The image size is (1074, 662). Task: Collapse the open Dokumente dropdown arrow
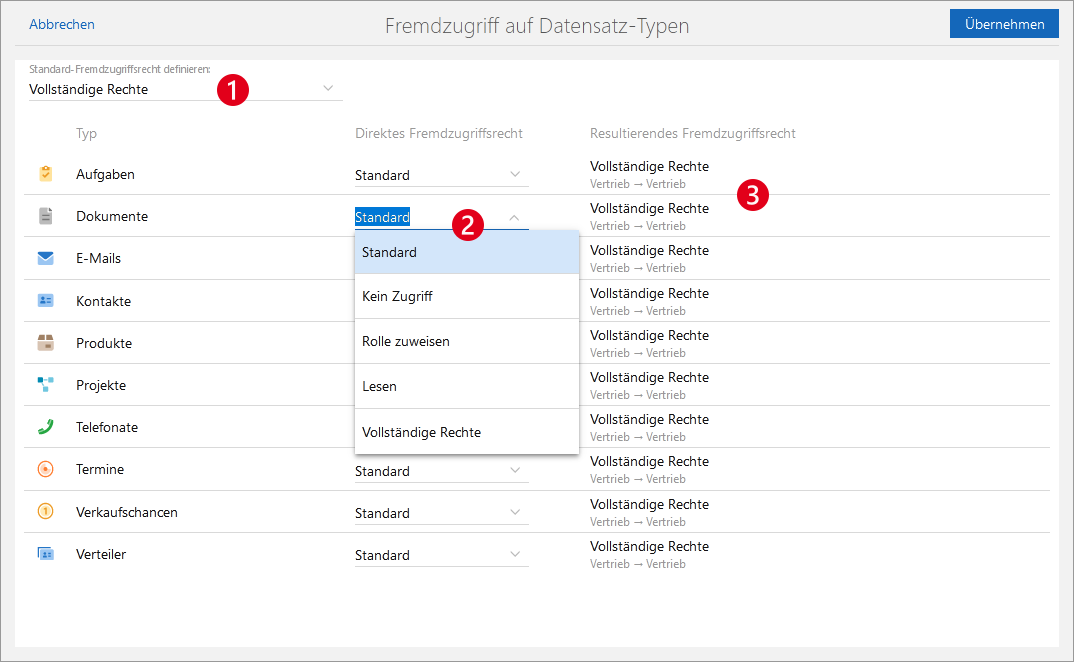(x=514, y=217)
